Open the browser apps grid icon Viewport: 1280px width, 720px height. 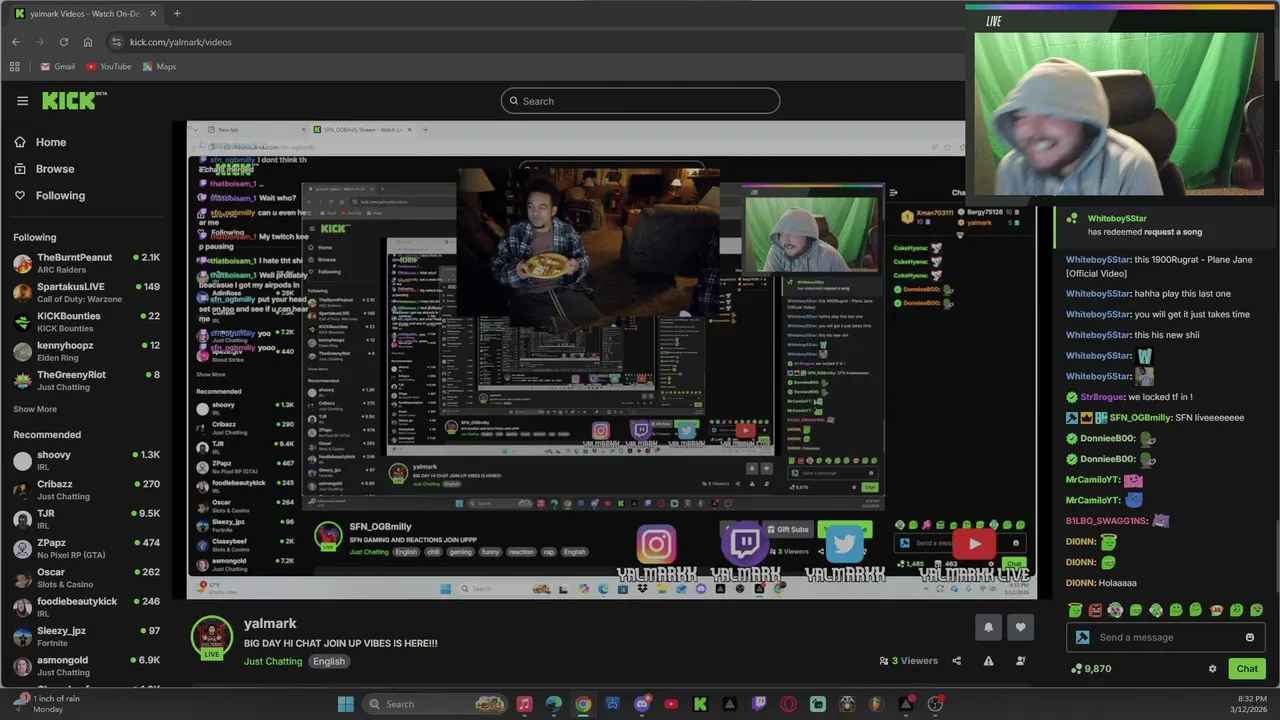pyautogui.click(x=15, y=67)
